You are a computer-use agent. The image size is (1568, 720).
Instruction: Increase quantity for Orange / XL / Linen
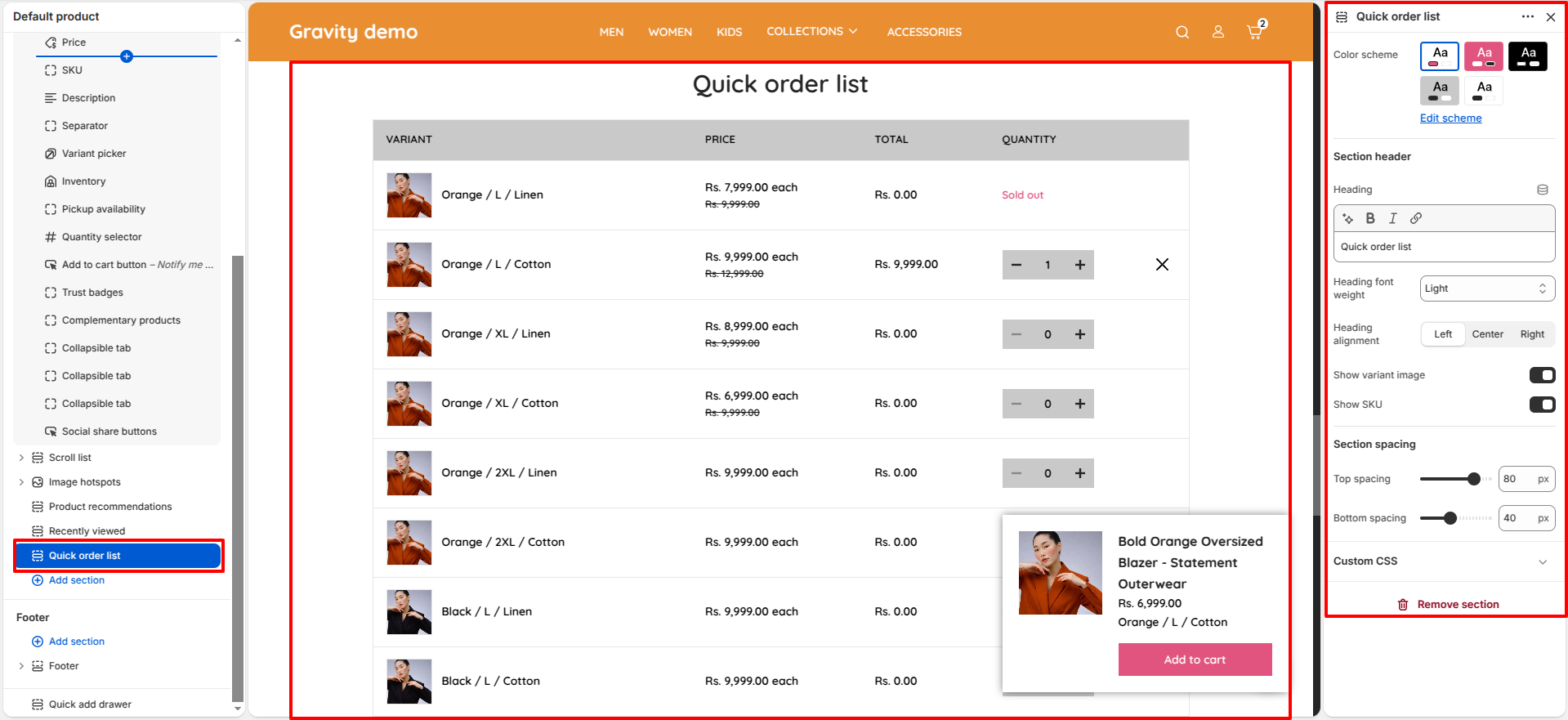1080,334
